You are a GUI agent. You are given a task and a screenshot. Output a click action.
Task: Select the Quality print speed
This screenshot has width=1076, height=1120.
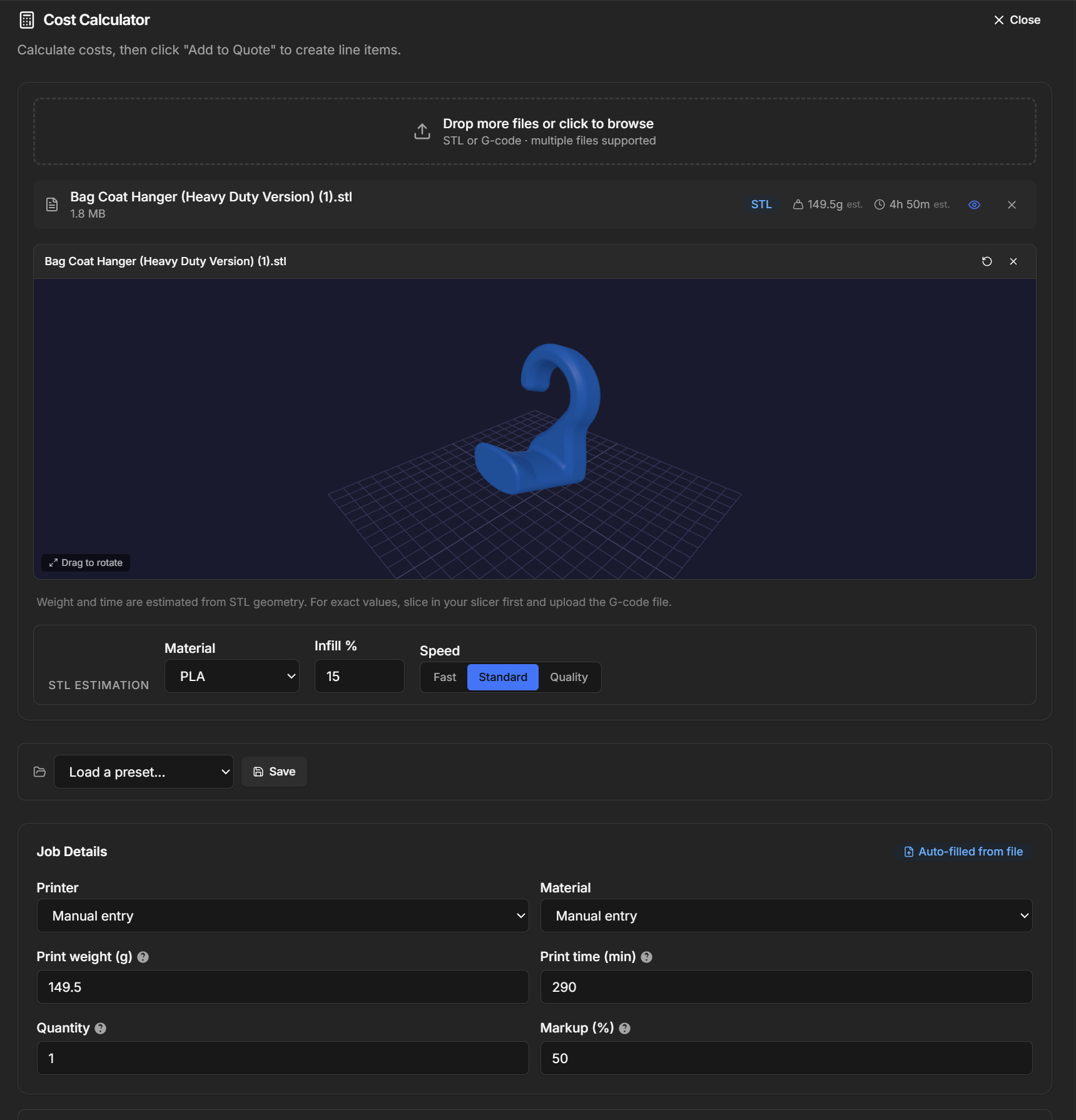click(x=569, y=677)
